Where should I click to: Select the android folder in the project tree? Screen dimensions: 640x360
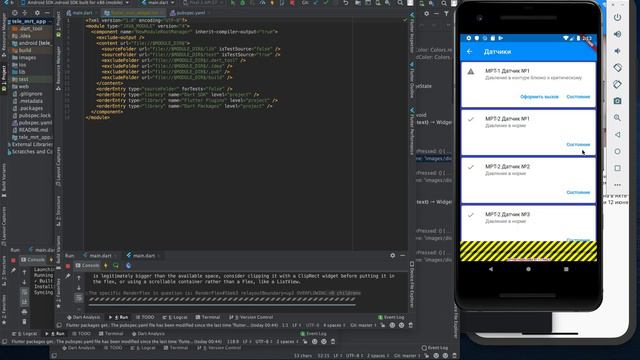(x=31, y=43)
